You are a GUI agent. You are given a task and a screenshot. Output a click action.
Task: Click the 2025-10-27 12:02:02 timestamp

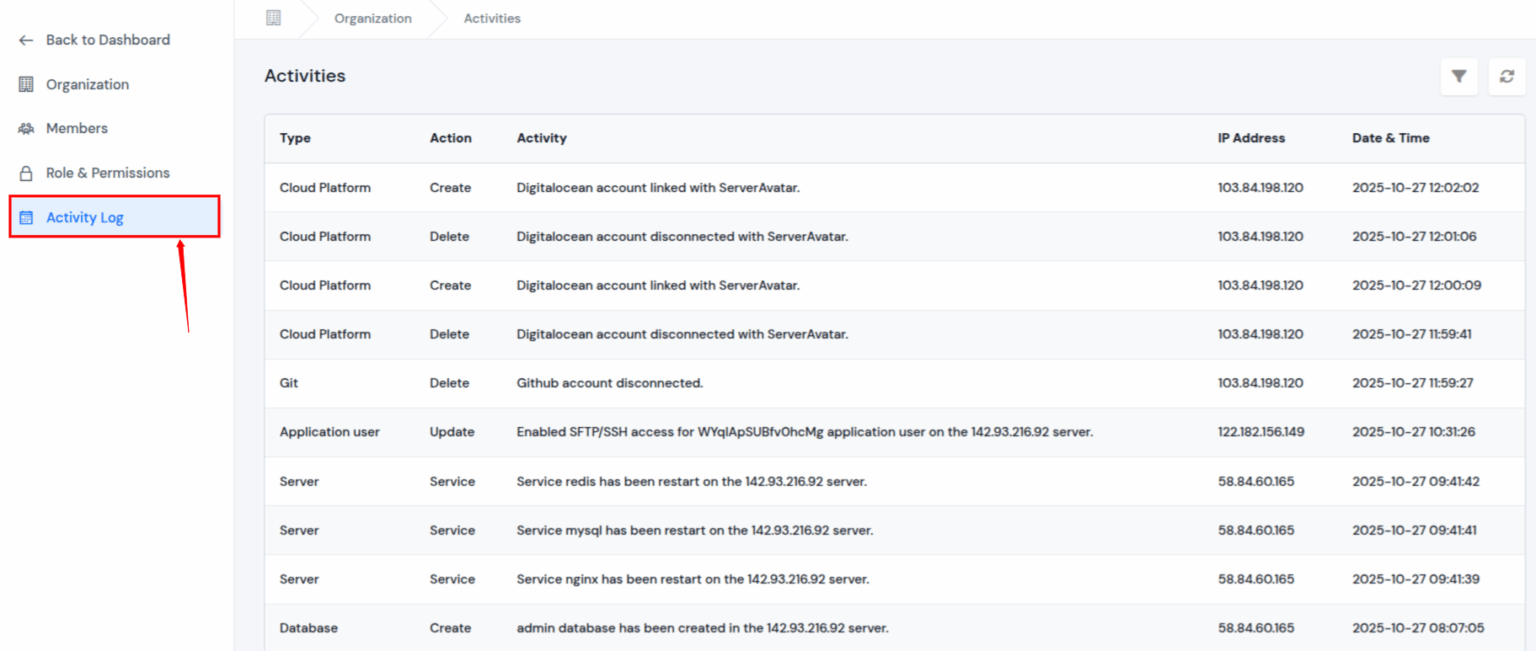[x=1416, y=188]
